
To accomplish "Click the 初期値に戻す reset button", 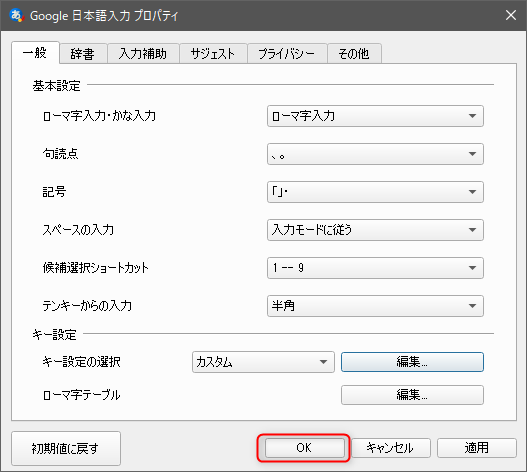I will coord(66,448).
